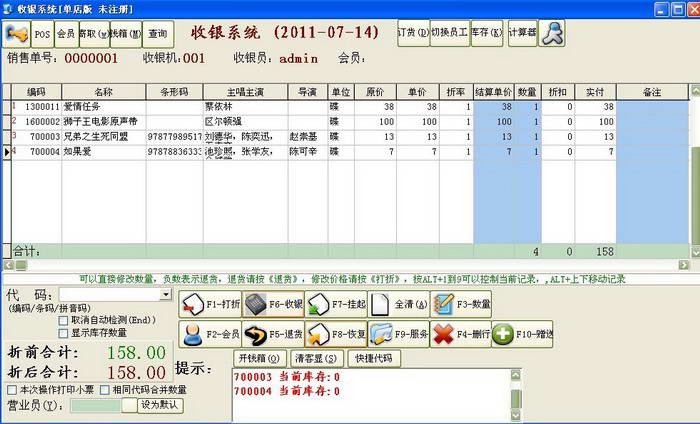Check stock with 库存(K)
This screenshot has height=424, width=700.
pyautogui.click(x=487, y=33)
